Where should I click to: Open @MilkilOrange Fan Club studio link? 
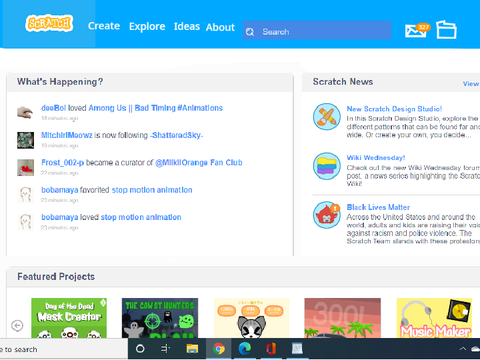pos(199,163)
